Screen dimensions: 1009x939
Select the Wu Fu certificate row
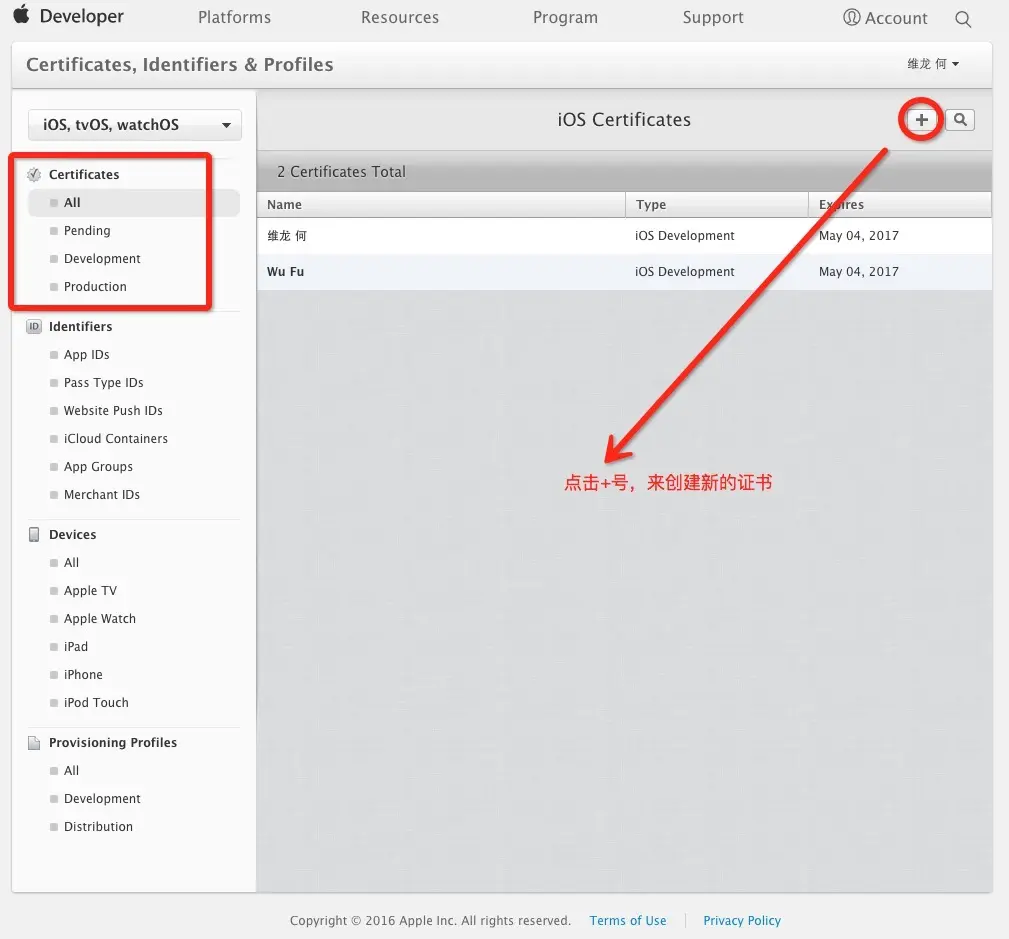[624, 272]
